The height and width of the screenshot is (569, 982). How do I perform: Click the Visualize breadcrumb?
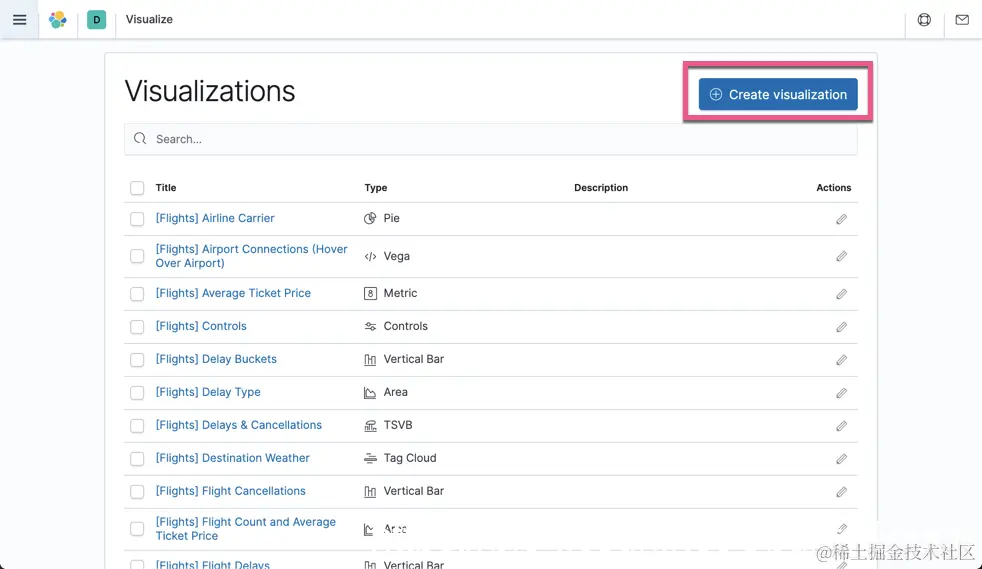coord(149,19)
